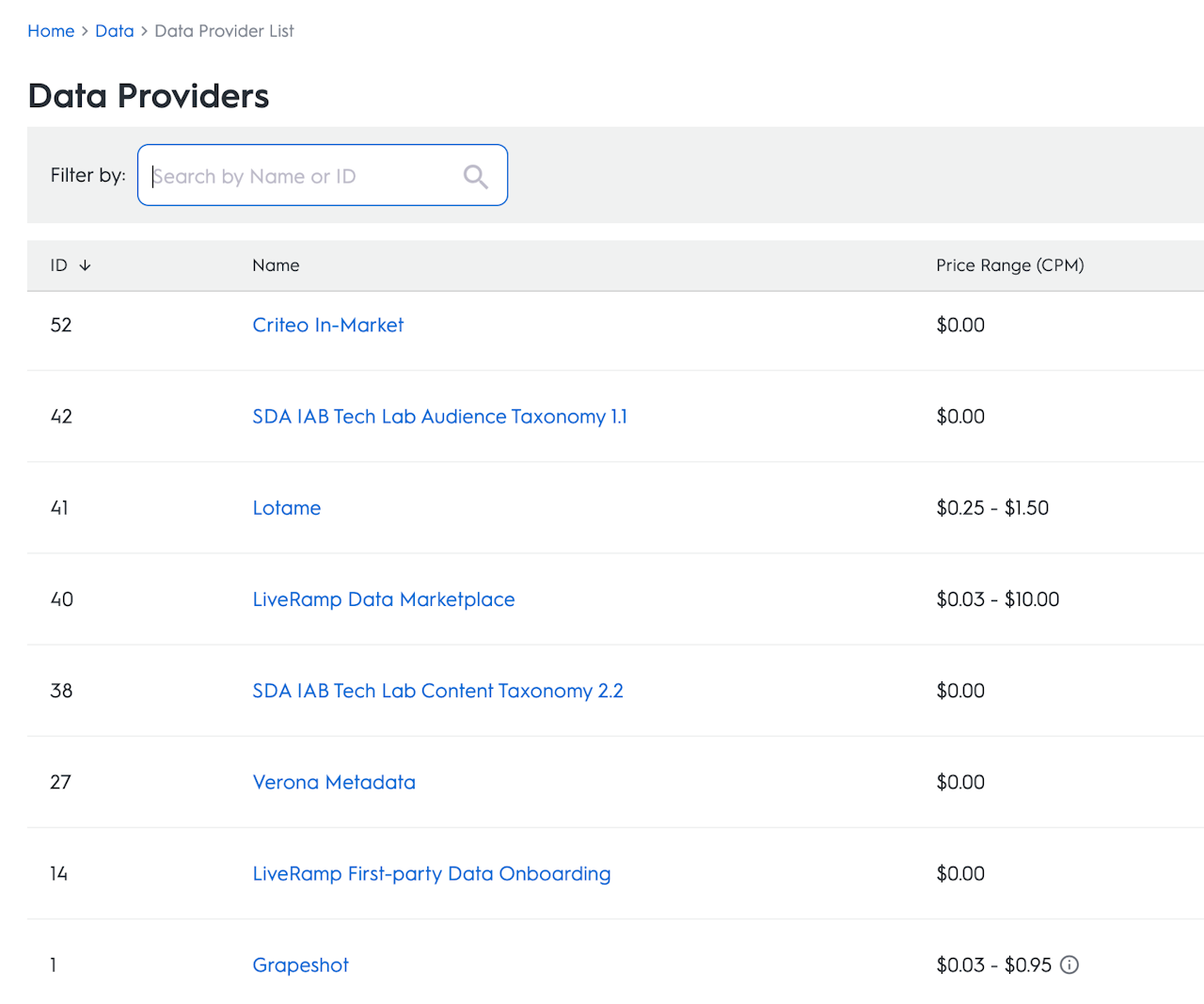Open LiveRamp Data Marketplace provider
1204x1004 pixels.
click(383, 599)
